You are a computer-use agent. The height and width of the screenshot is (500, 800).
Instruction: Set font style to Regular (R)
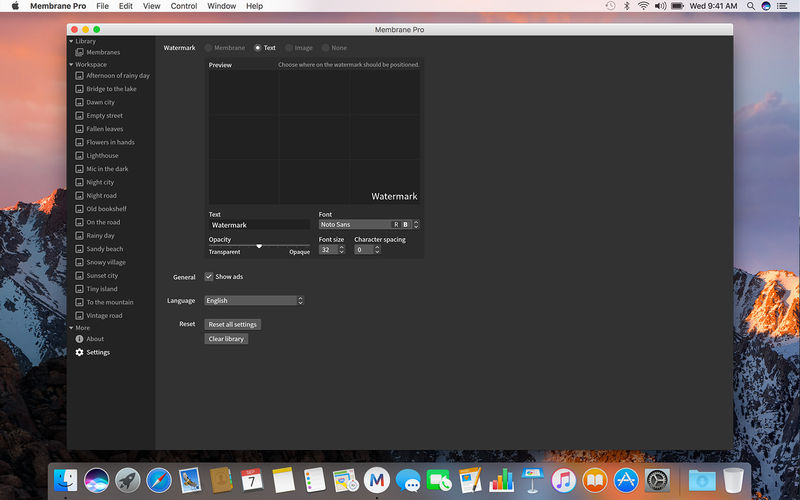[396, 224]
